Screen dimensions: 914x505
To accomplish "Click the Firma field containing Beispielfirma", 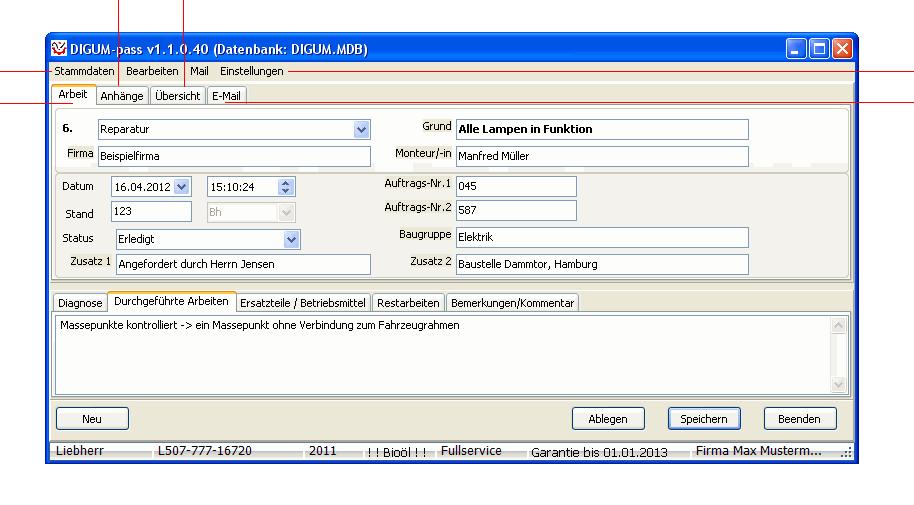I will 234,156.
